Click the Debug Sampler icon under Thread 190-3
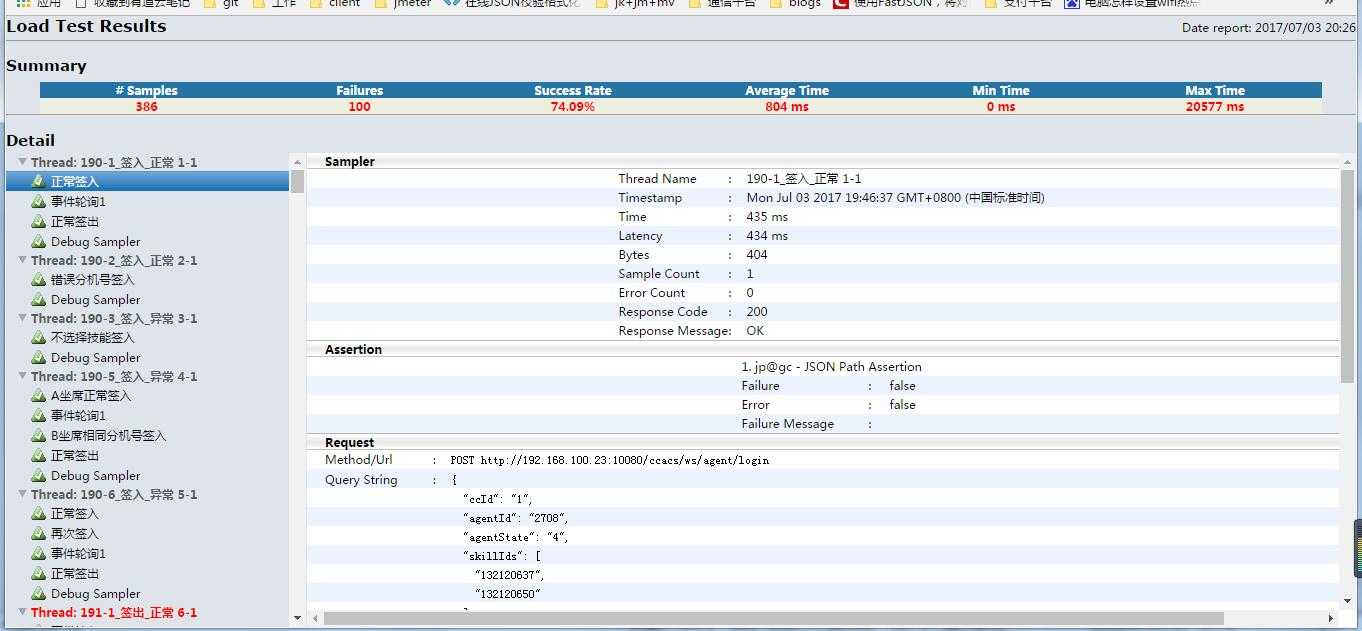 coord(39,358)
